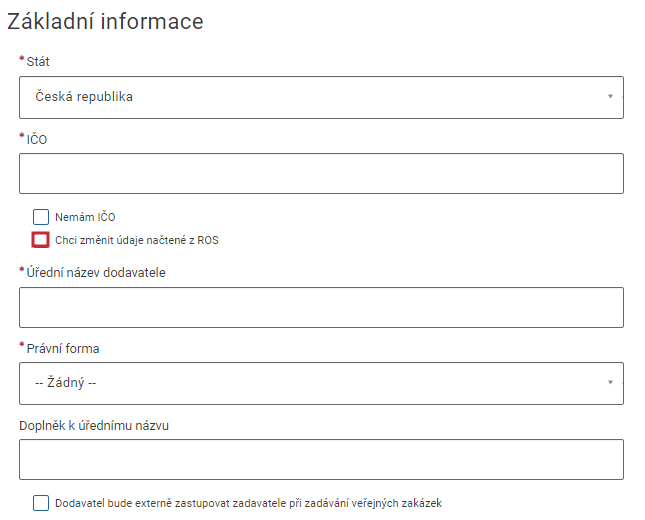Check the external representation of zadavatele checkbox
645x520 pixels.
41,503
